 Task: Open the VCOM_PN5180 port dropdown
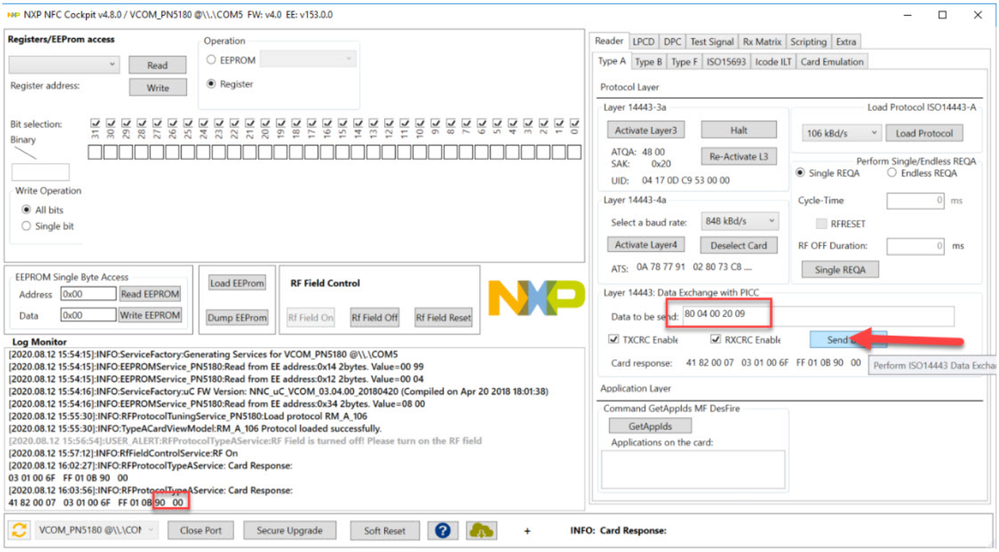[96, 530]
